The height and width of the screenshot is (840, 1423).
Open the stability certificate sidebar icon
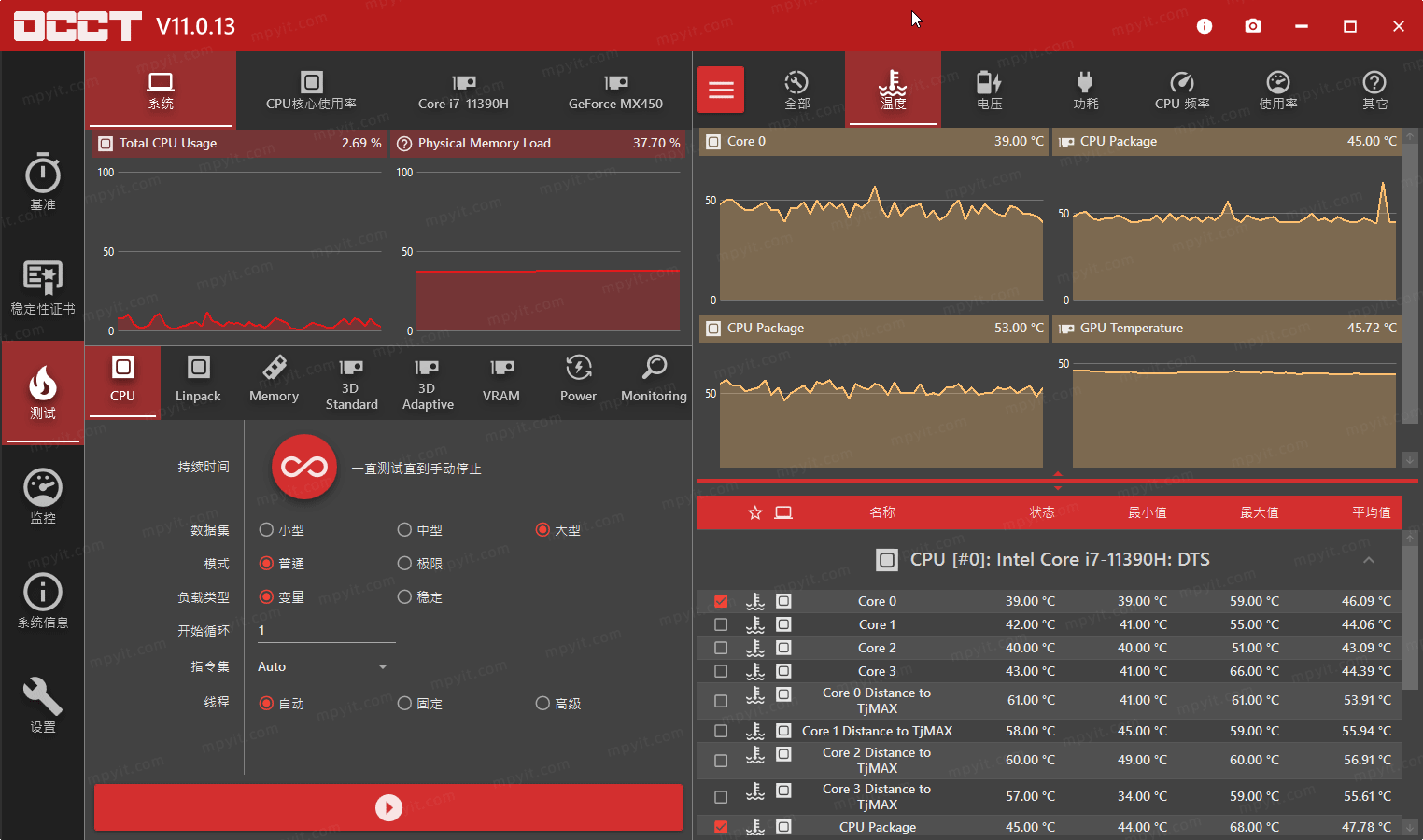tap(43, 286)
